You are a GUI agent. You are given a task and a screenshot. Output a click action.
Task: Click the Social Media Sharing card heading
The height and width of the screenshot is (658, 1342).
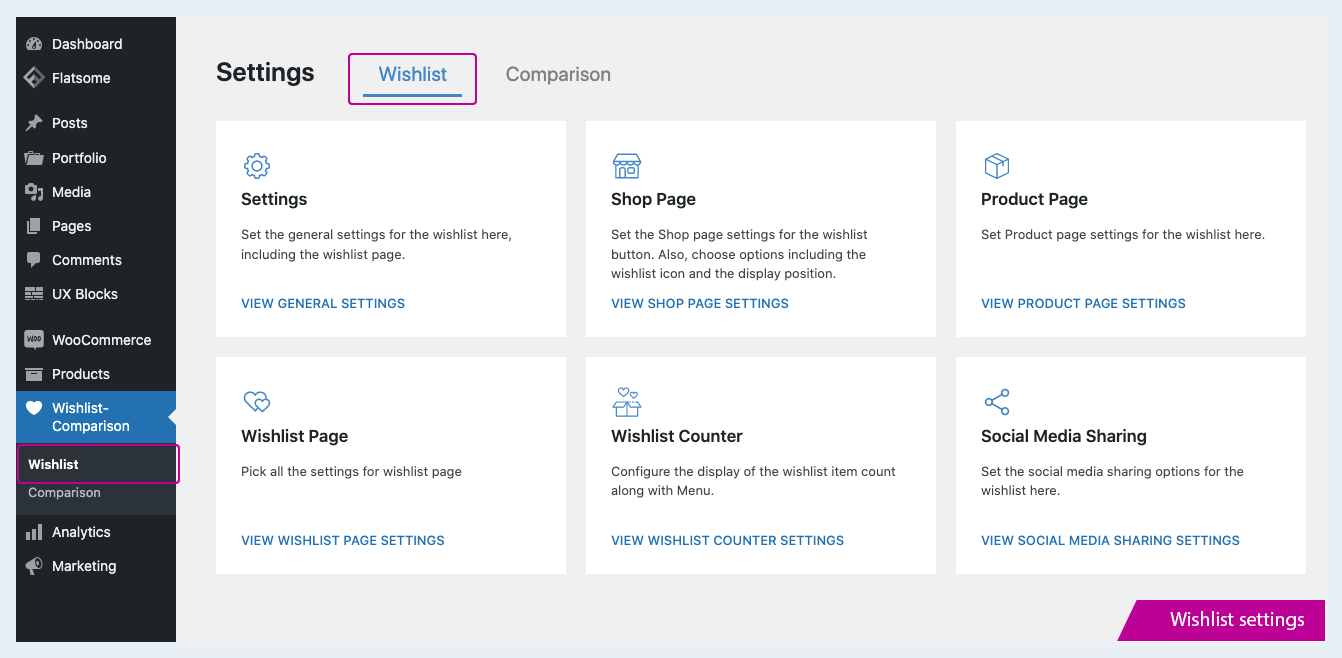[x=1063, y=436]
